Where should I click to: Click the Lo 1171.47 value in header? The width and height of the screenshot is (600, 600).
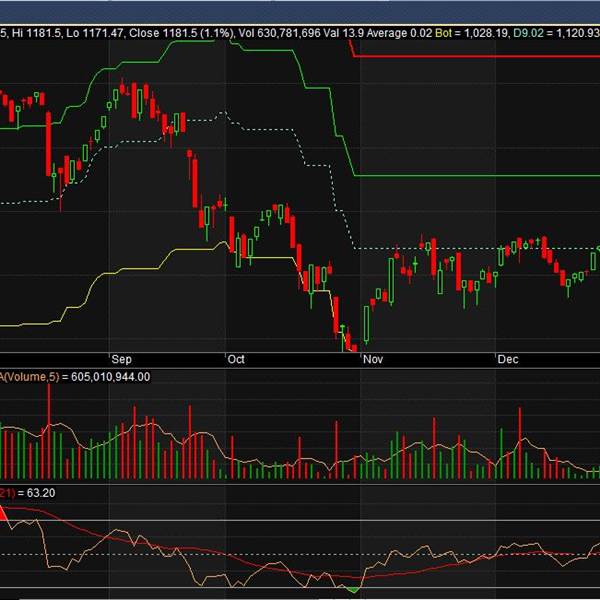point(95,33)
